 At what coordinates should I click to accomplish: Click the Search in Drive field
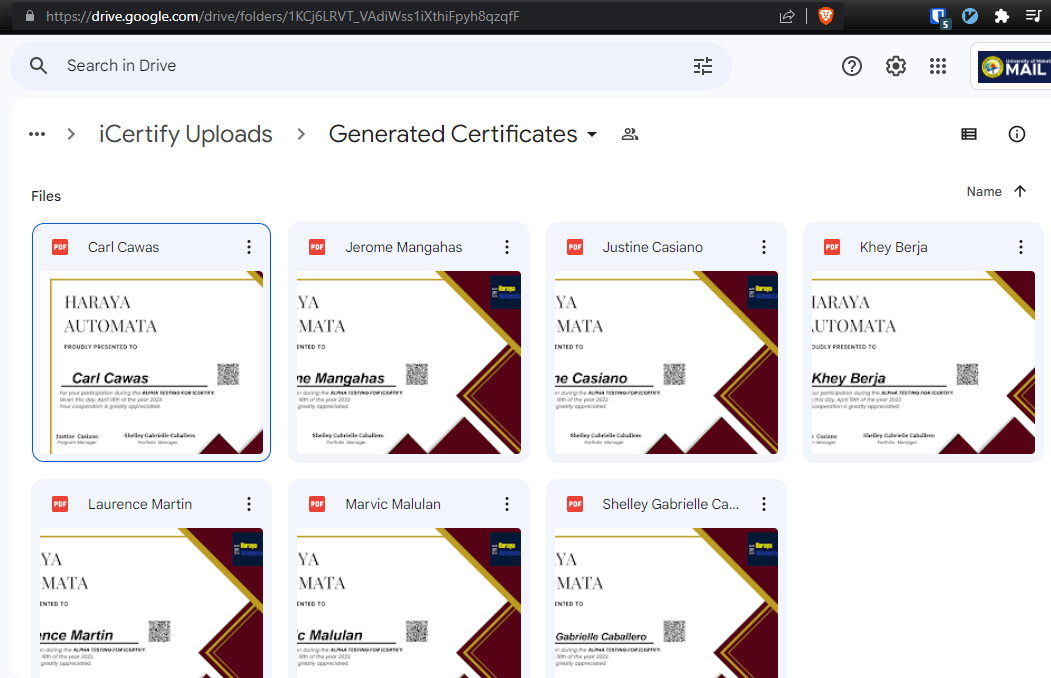click(x=370, y=66)
